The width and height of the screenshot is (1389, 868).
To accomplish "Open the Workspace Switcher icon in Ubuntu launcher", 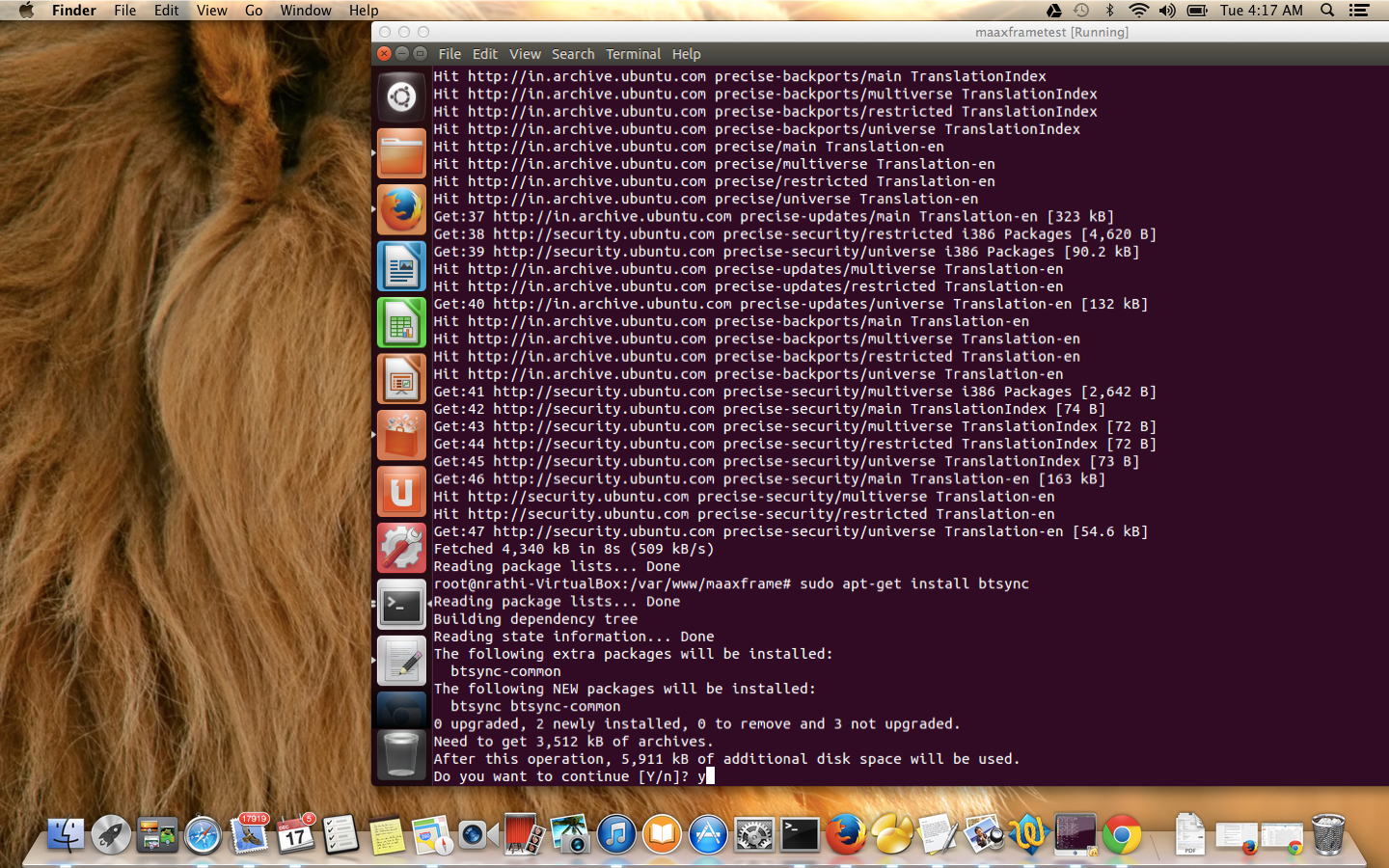I will 401,710.
